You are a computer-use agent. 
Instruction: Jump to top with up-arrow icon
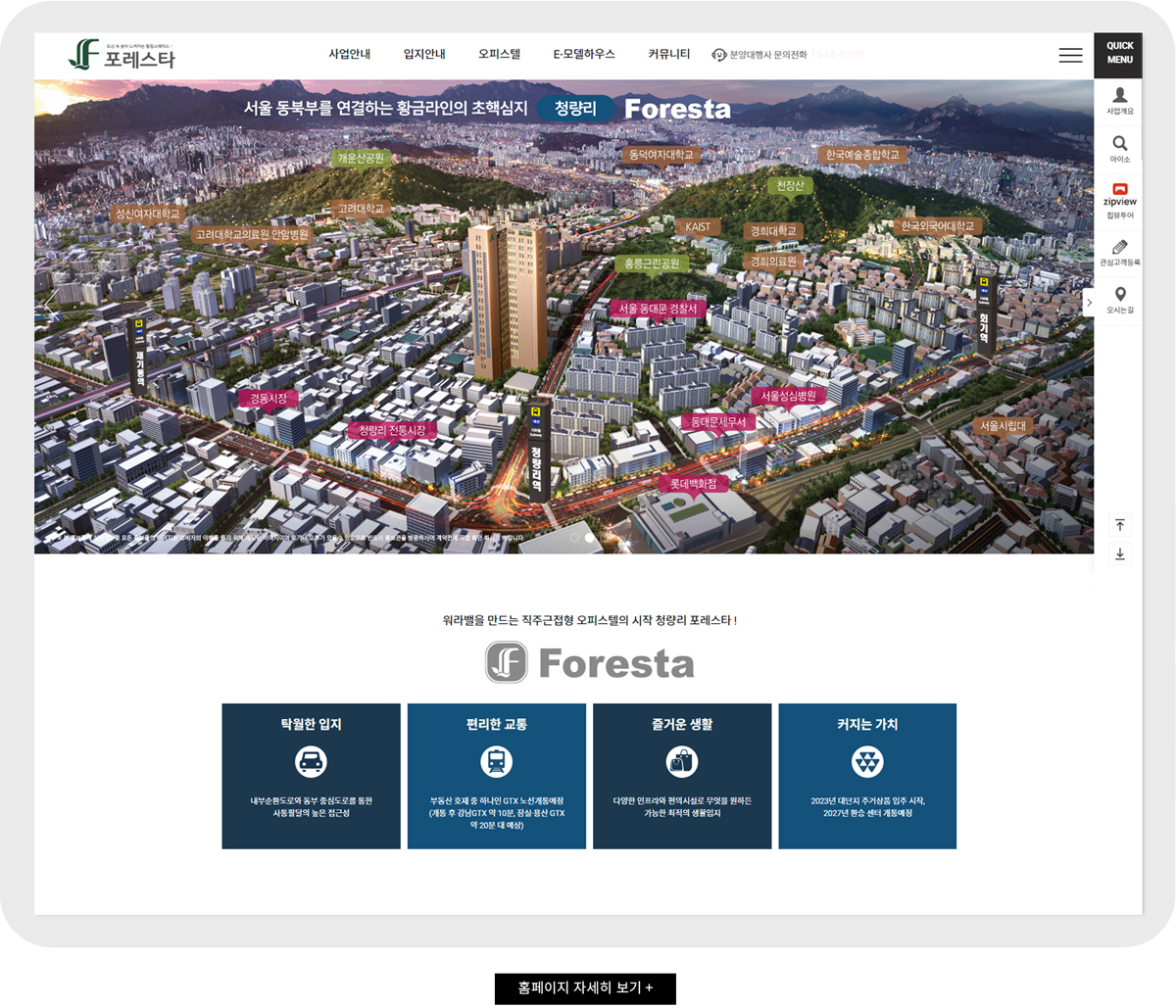point(1119,525)
